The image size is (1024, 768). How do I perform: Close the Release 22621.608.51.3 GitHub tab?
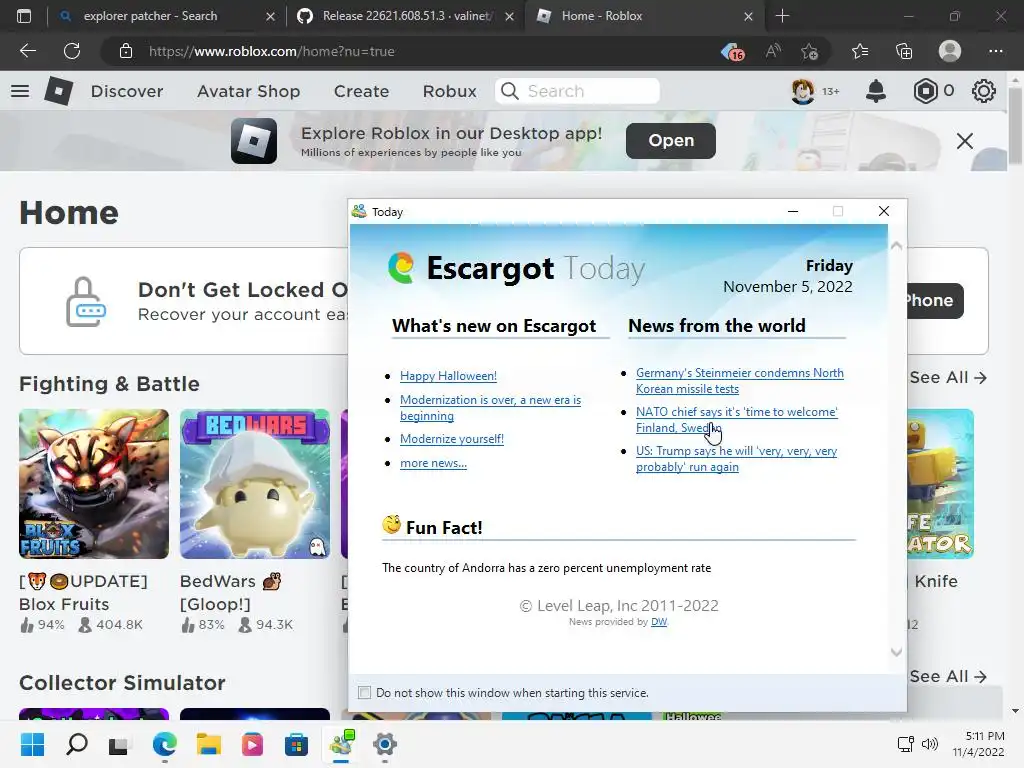click(509, 17)
